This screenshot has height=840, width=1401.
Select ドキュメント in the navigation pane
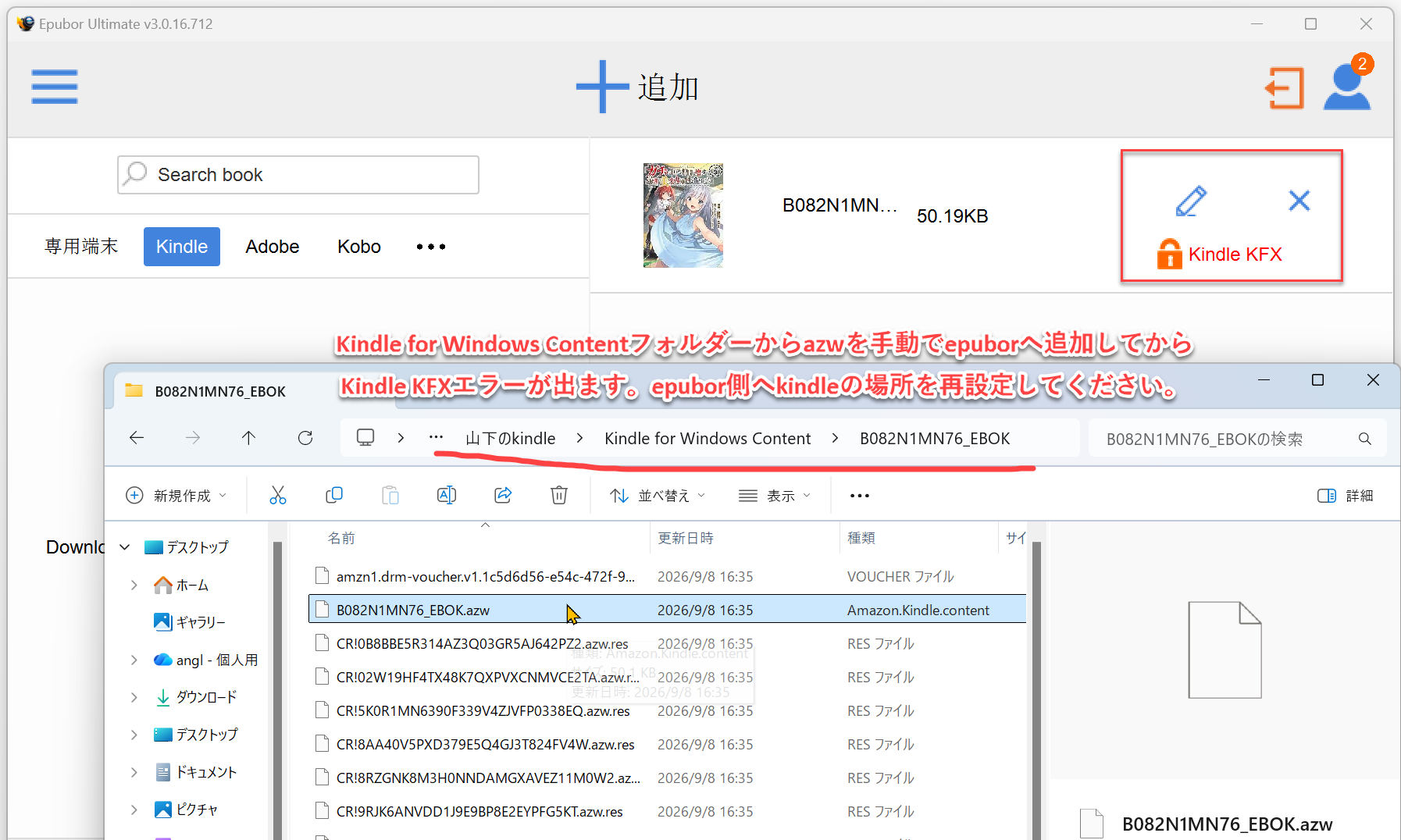(x=196, y=772)
